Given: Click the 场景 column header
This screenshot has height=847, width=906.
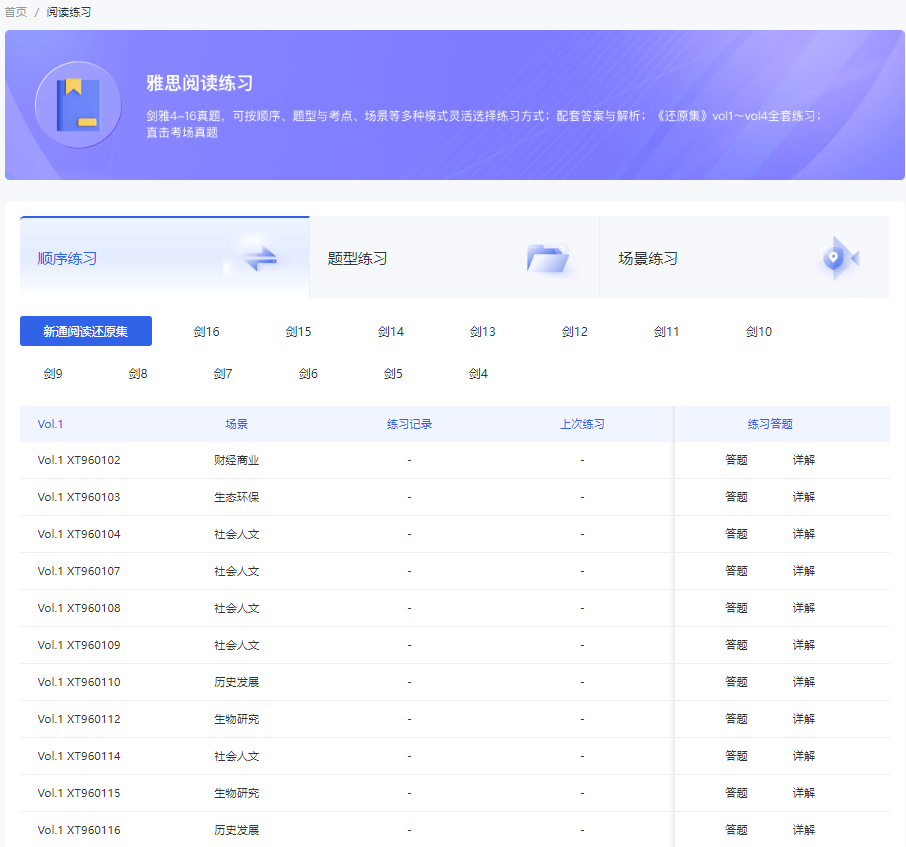Looking at the screenshot, I should click(x=236, y=424).
